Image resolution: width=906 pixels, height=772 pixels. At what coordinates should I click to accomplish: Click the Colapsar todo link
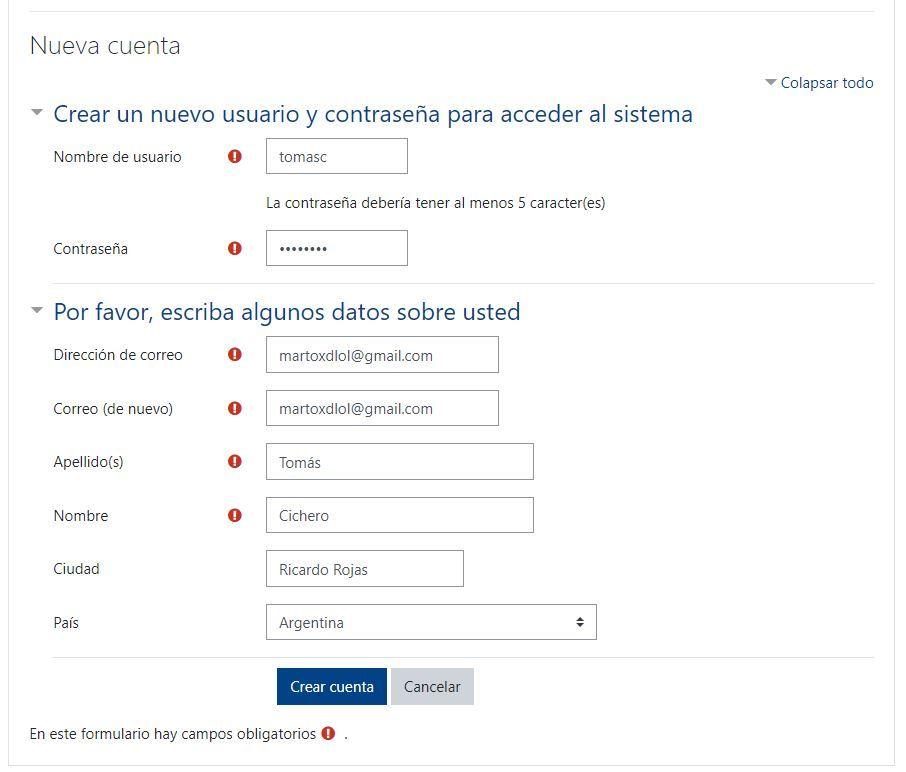click(826, 83)
